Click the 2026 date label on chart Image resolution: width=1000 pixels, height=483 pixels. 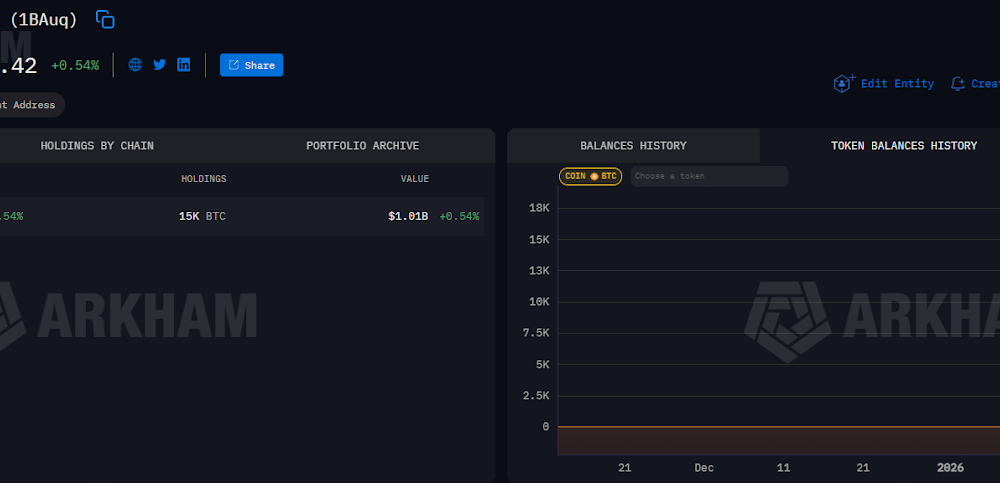950,468
